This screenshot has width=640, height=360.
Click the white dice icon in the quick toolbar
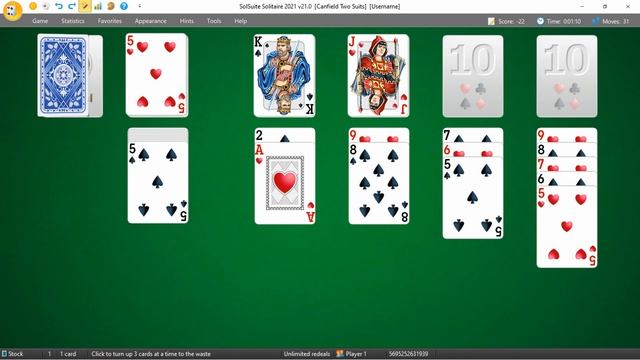[x=46, y=6]
